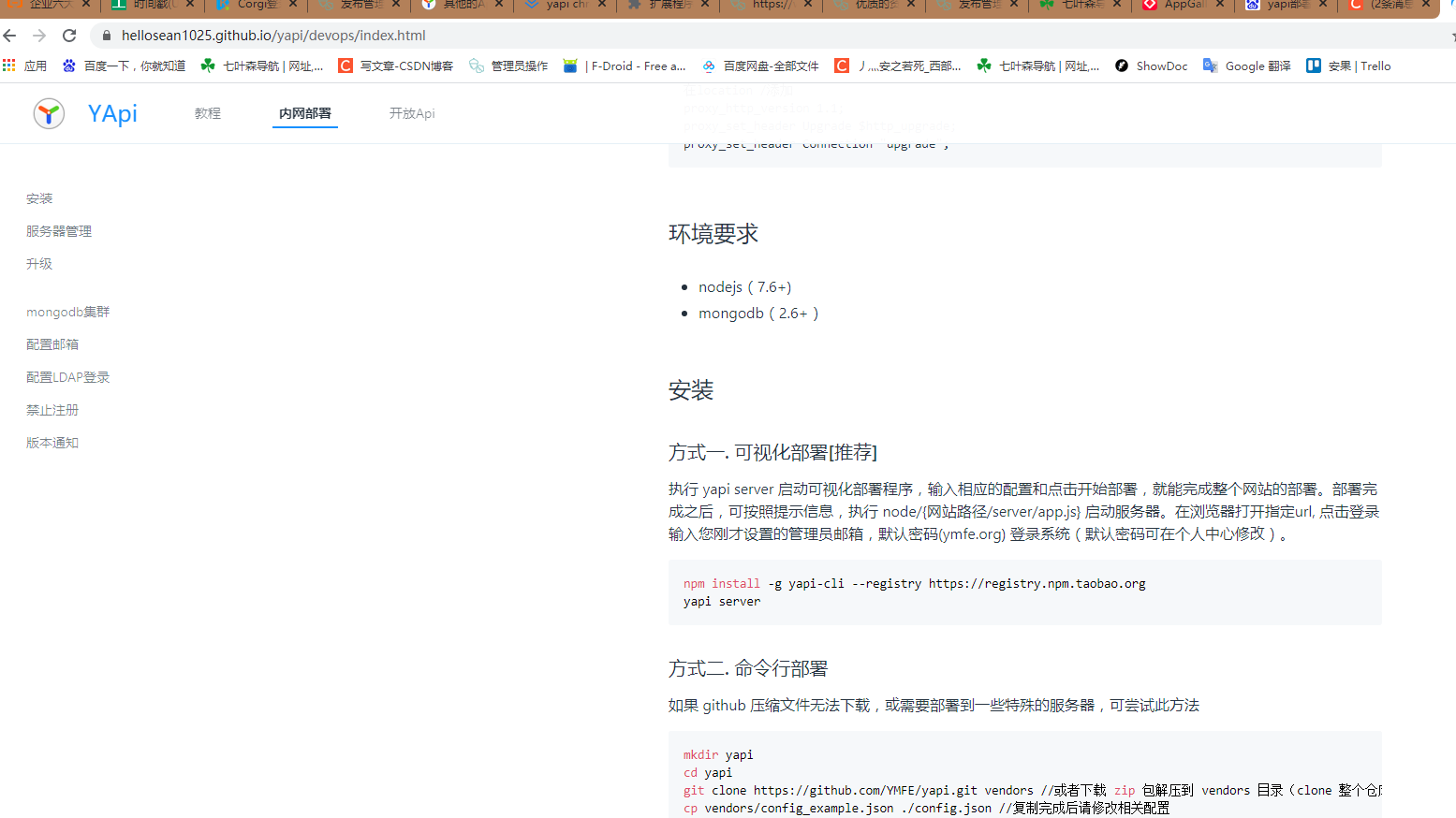Click the F-Droid bookmark icon

point(570,66)
